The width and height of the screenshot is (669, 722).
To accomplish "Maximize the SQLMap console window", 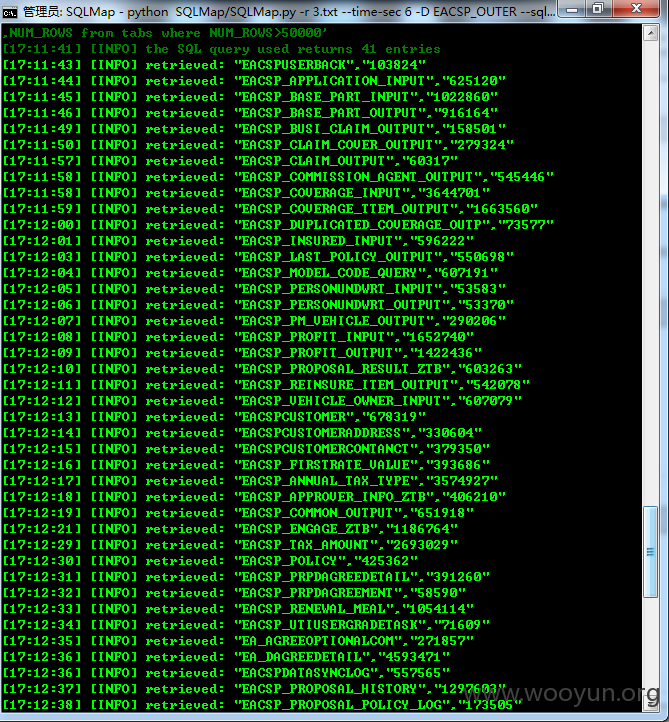I will [x=598, y=9].
